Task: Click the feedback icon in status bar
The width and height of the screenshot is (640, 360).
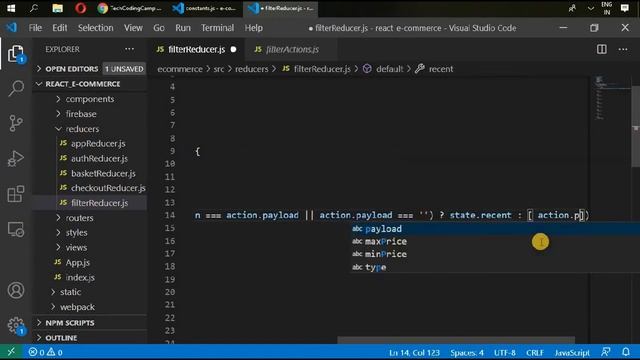Action: click(606, 352)
